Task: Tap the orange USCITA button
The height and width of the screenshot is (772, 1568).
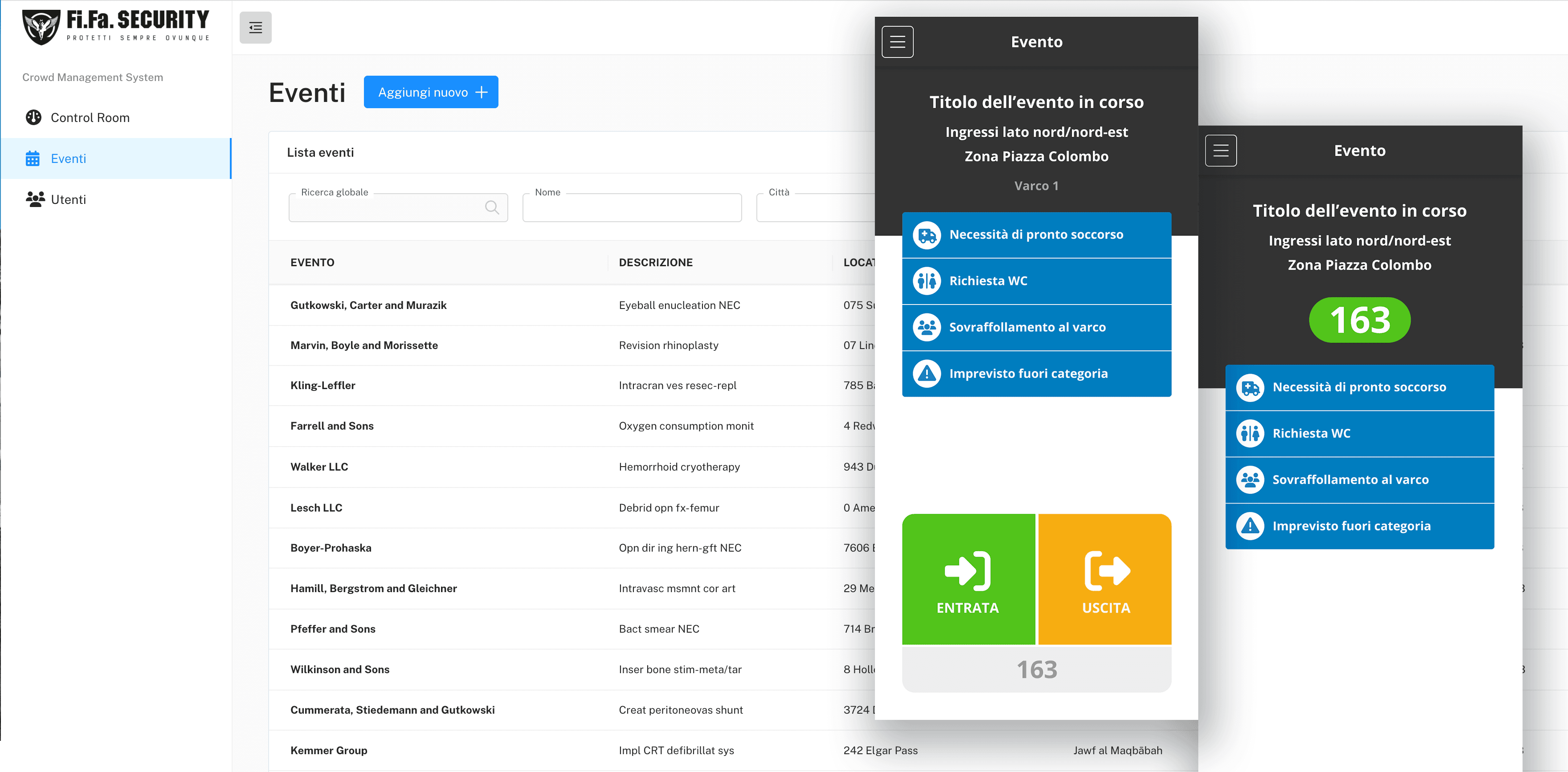Action: click(1105, 580)
